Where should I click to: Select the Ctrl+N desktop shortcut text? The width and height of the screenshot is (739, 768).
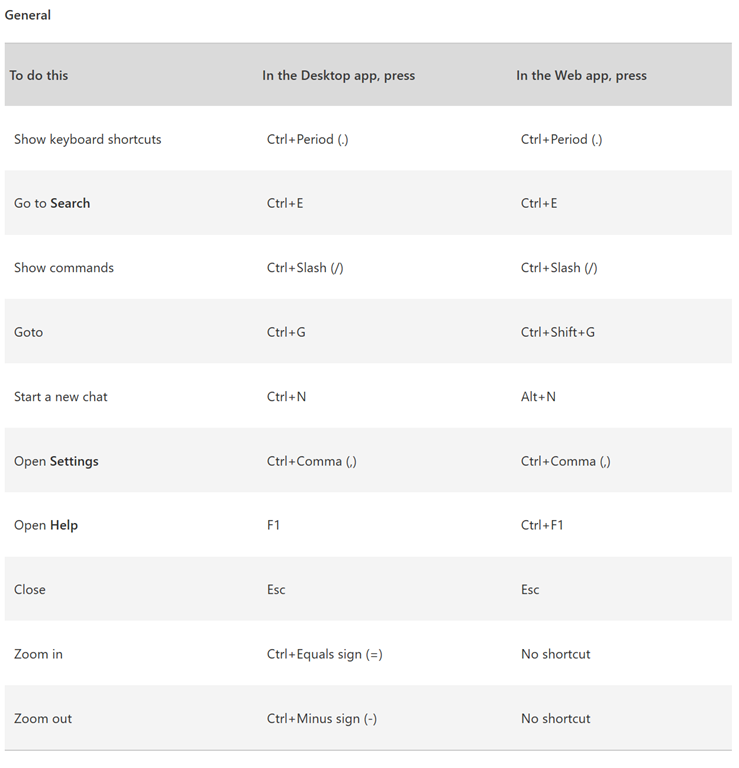coord(286,397)
